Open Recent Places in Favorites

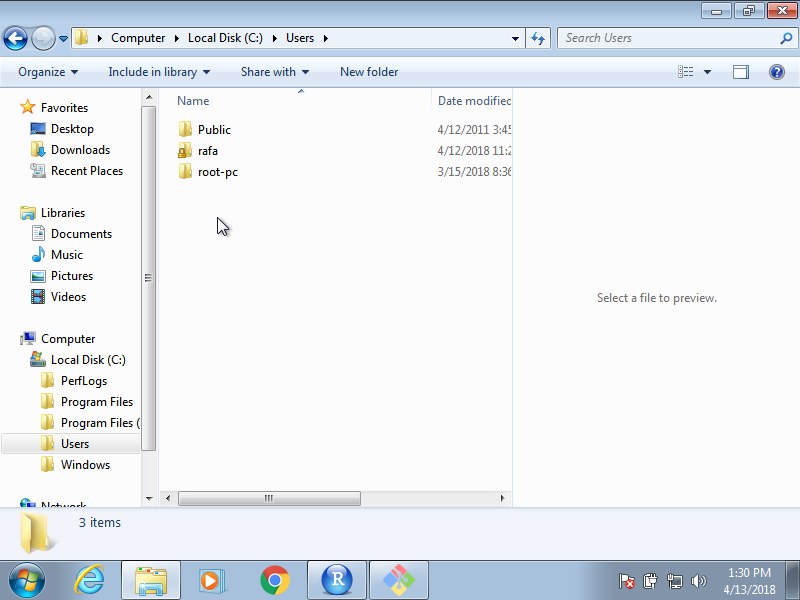tap(87, 171)
